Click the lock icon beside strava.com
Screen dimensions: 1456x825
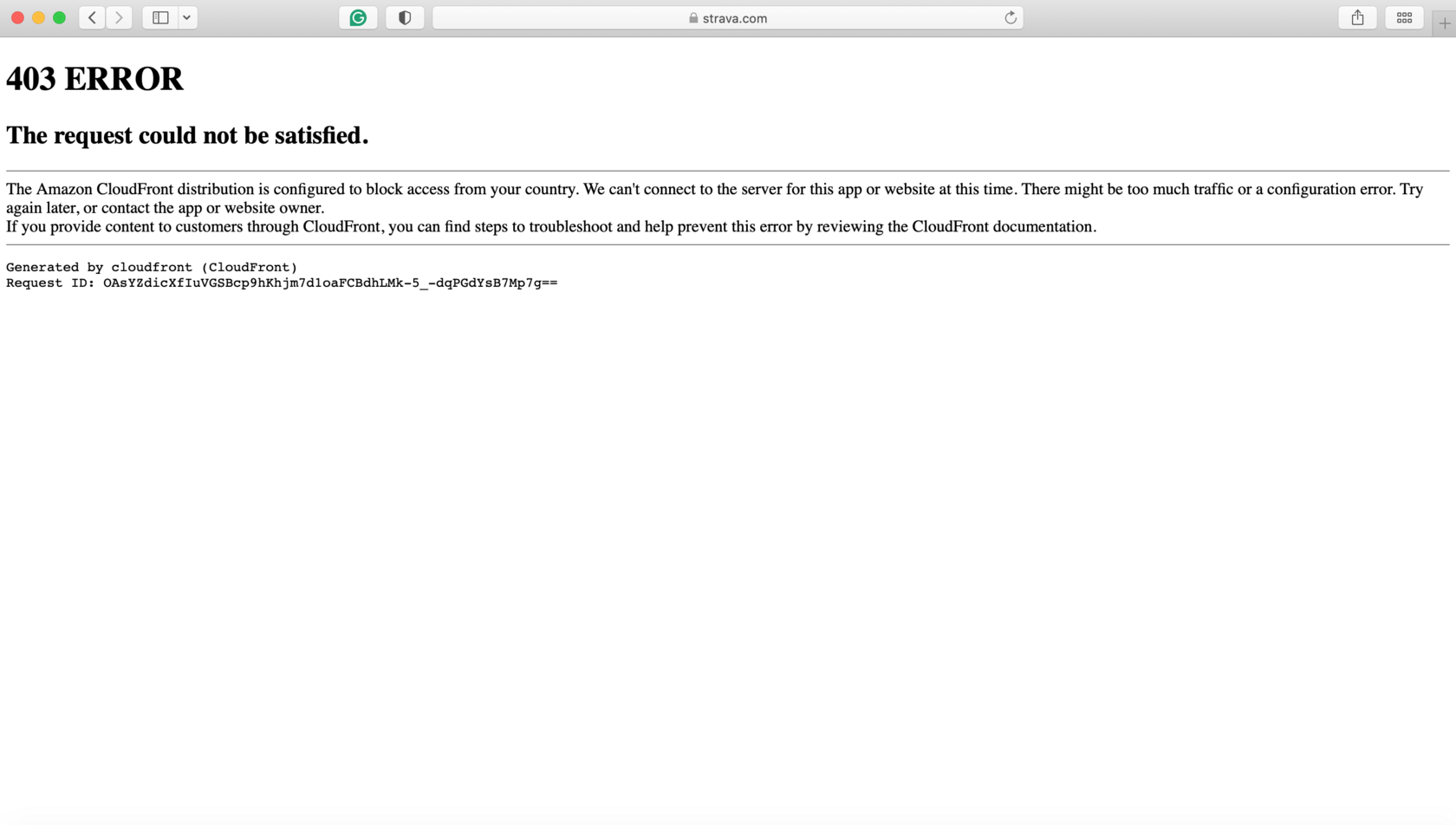pyautogui.click(x=693, y=17)
